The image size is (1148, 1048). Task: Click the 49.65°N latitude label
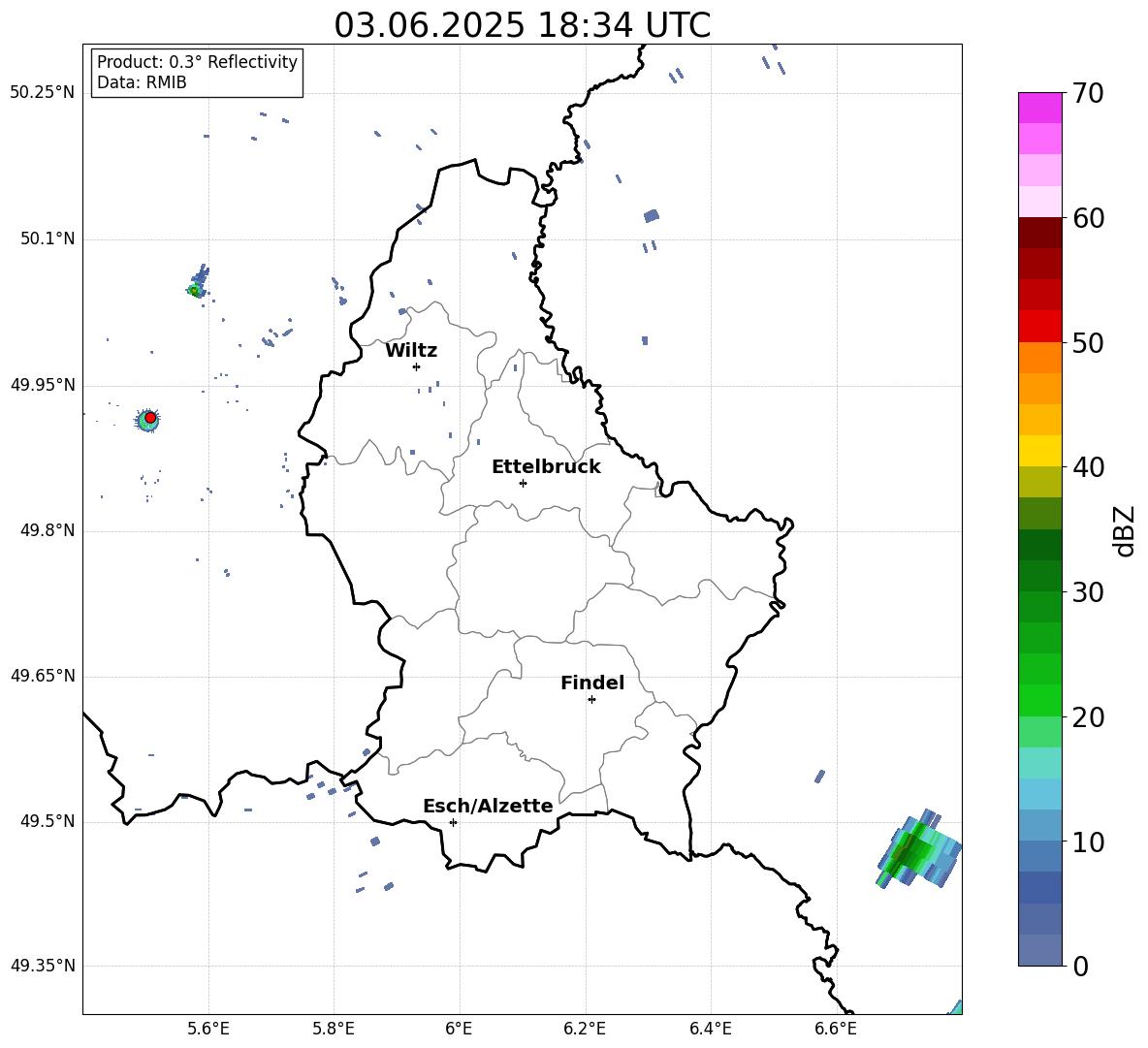(42, 676)
